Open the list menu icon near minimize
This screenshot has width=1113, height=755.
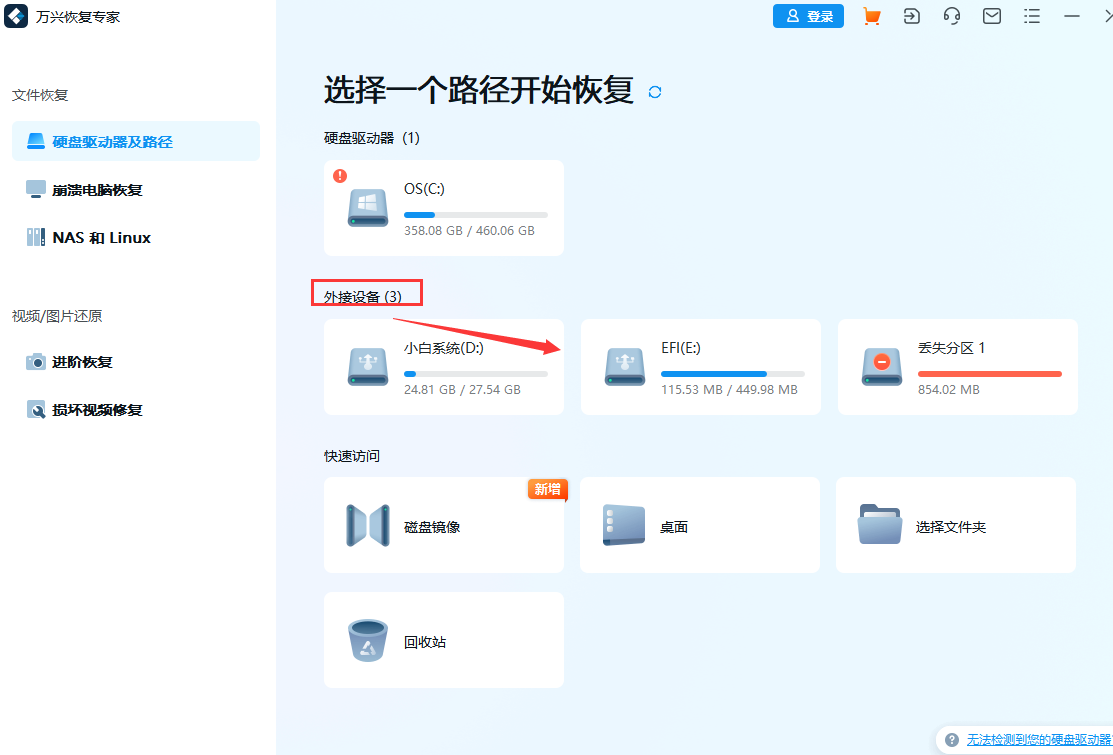[x=1031, y=16]
